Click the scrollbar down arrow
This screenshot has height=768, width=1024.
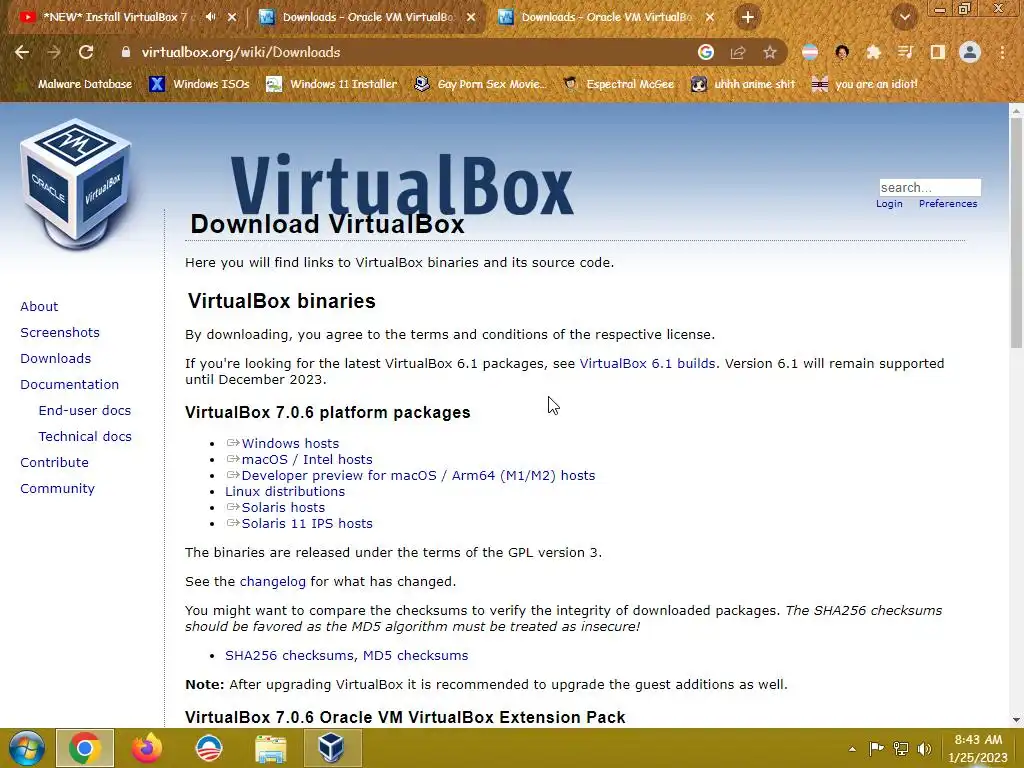(x=1016, y=720)
